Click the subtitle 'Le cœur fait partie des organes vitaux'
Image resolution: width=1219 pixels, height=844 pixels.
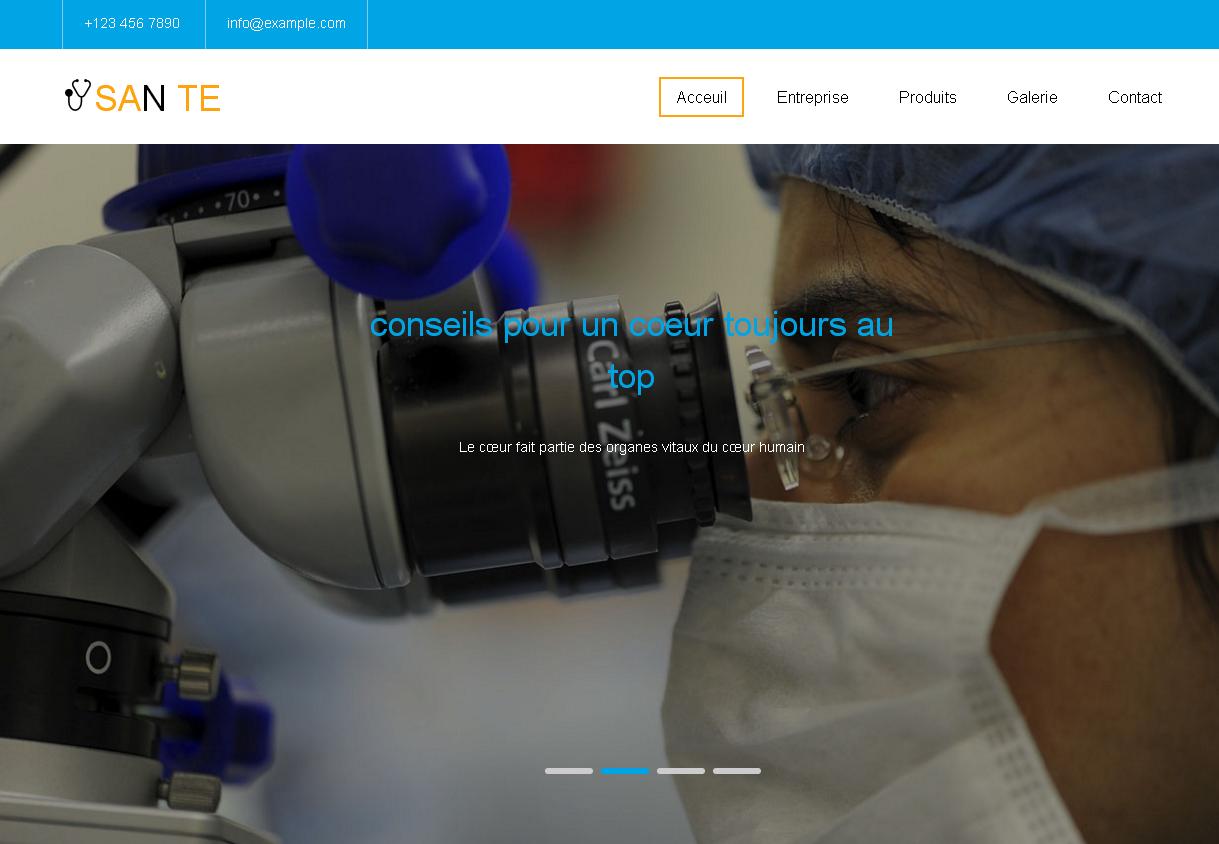click(x=632, y=447)
